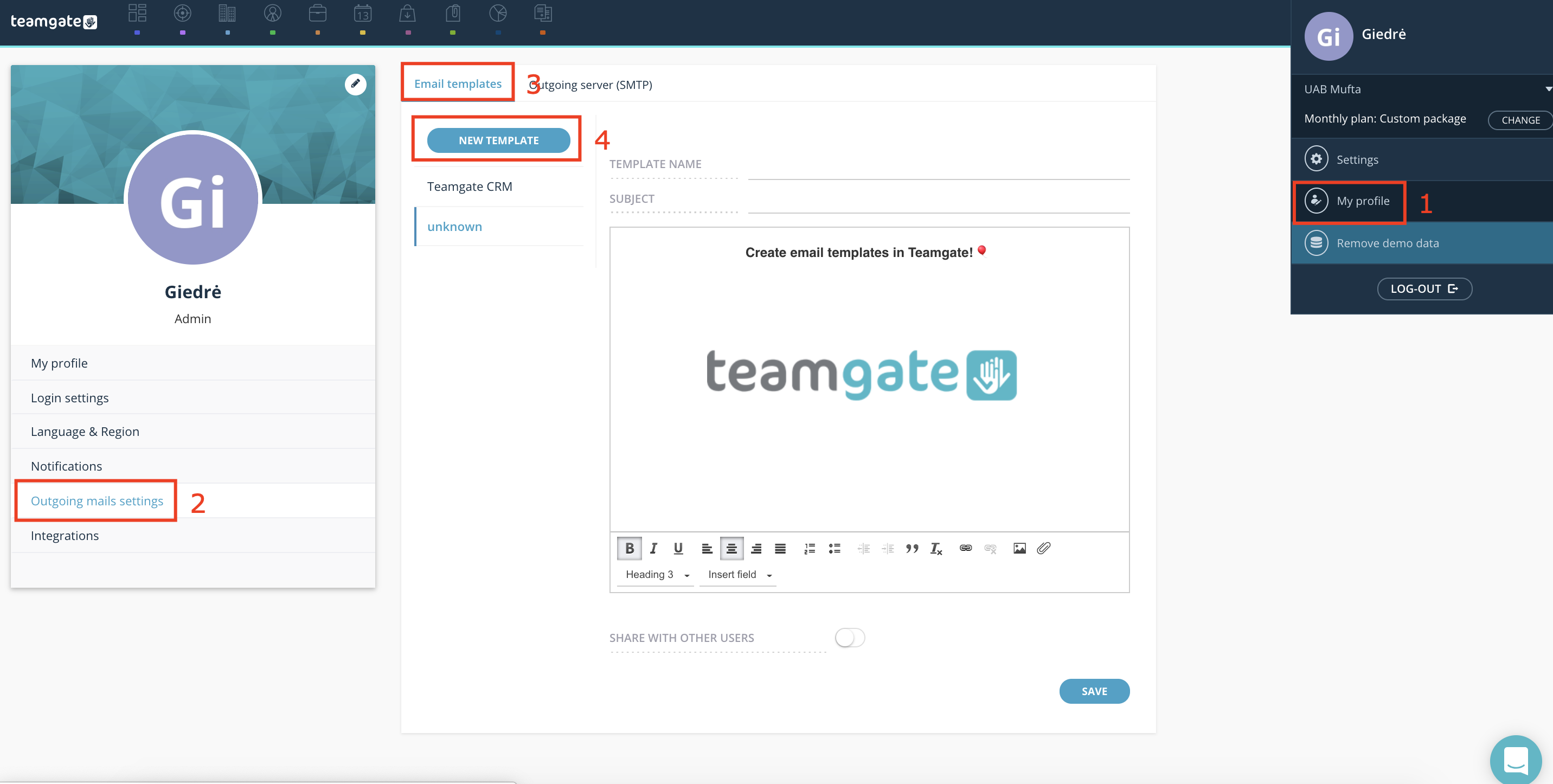Click the large Gi profile picture
Viewport: 1553px width, 784px height.
pos(193,200)
